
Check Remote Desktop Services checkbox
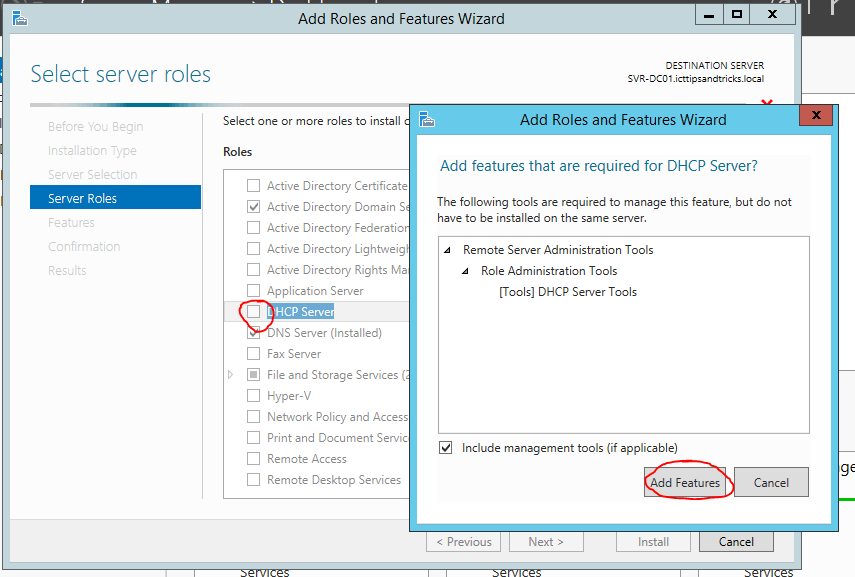[x=254, y=479]
